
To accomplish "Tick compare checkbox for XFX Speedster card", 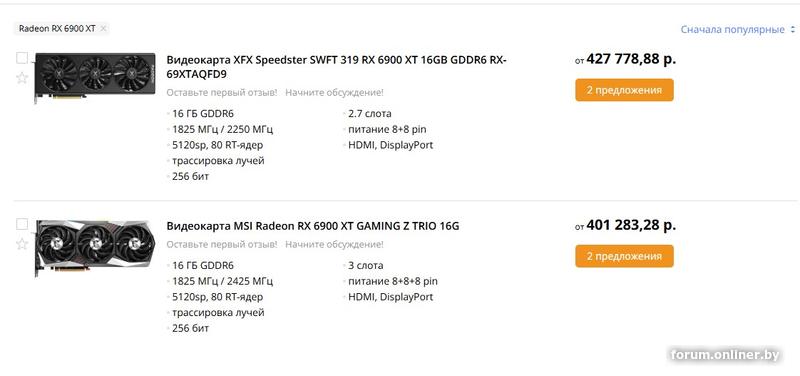I will [x=22, y=58].
